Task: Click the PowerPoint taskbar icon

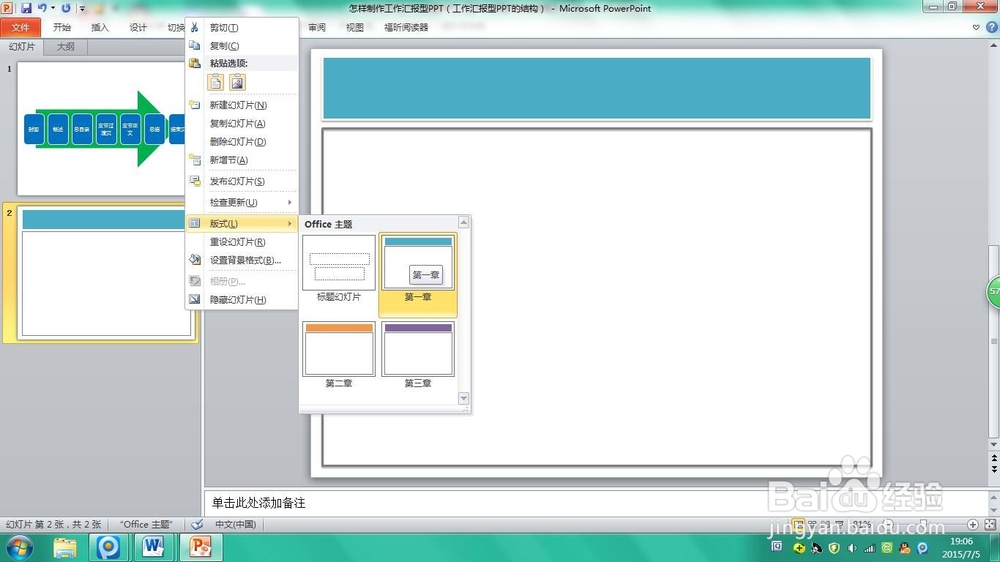Action: tap(200, 547)
